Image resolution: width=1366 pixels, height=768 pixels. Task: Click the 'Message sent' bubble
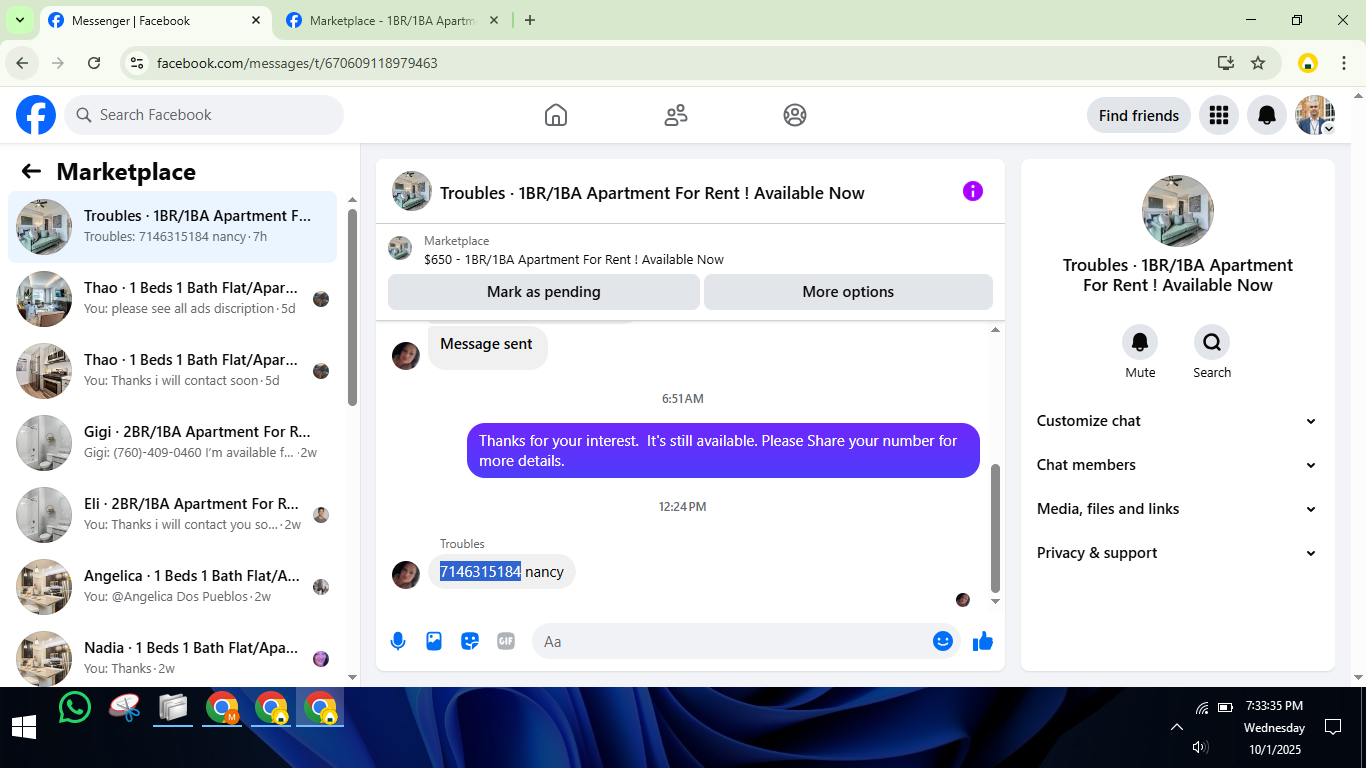pyautogui.click(x=488, y=347)
